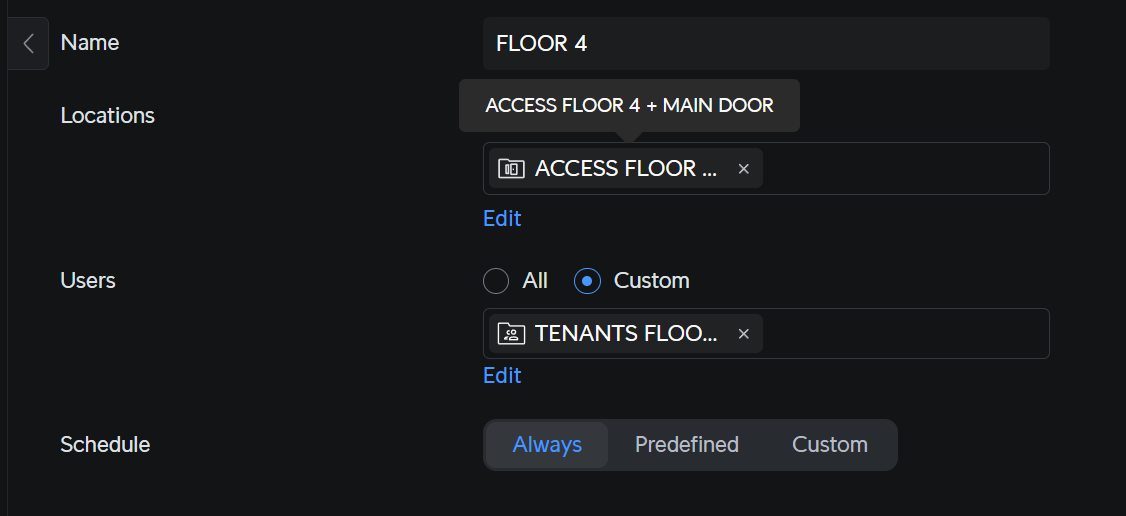Click the ACCESS FLOOR chip label text
The width and height of the screenshot is (1126, 516).
coord(626,168)
